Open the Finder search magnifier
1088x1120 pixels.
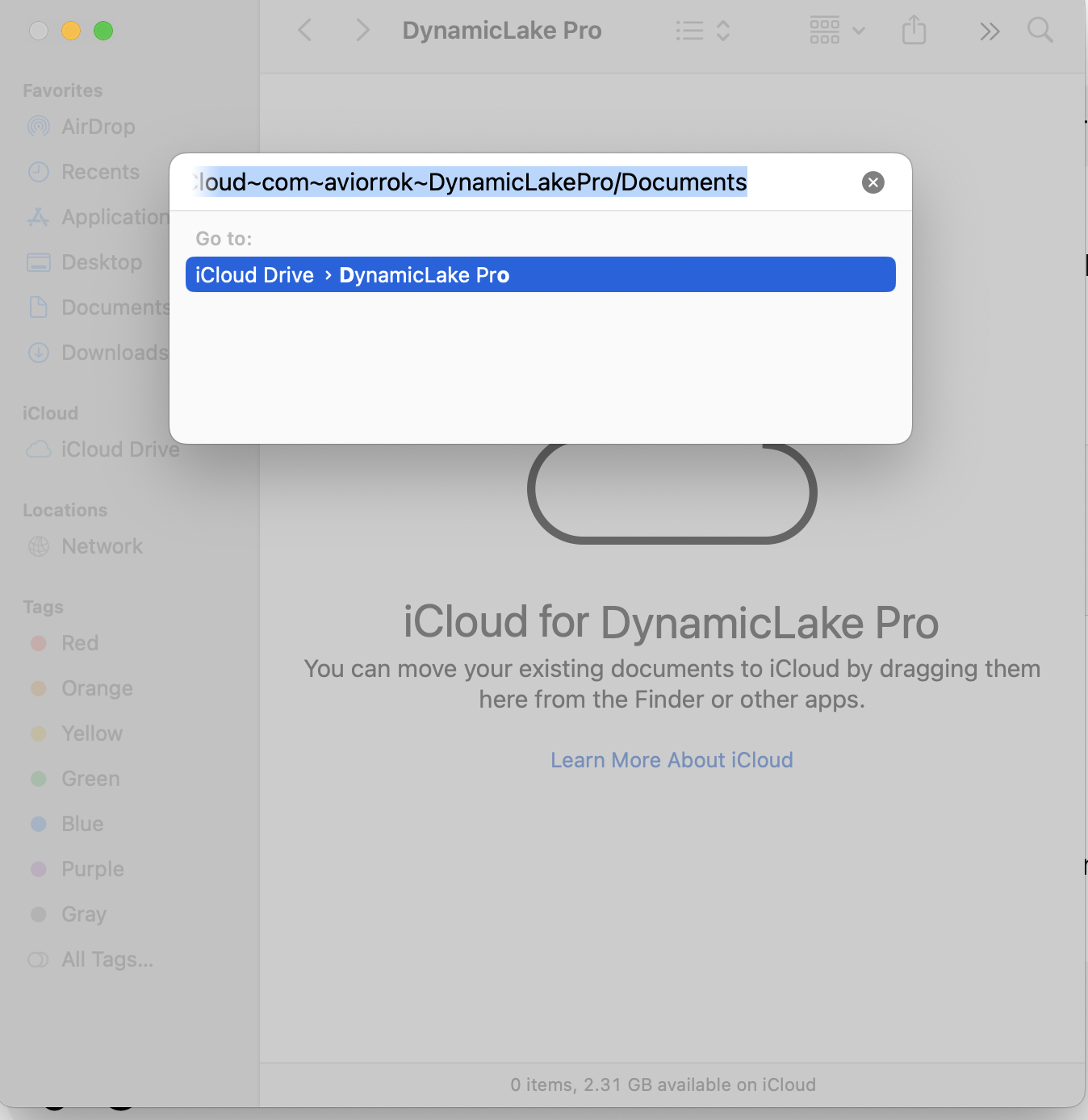(1040, 31)
